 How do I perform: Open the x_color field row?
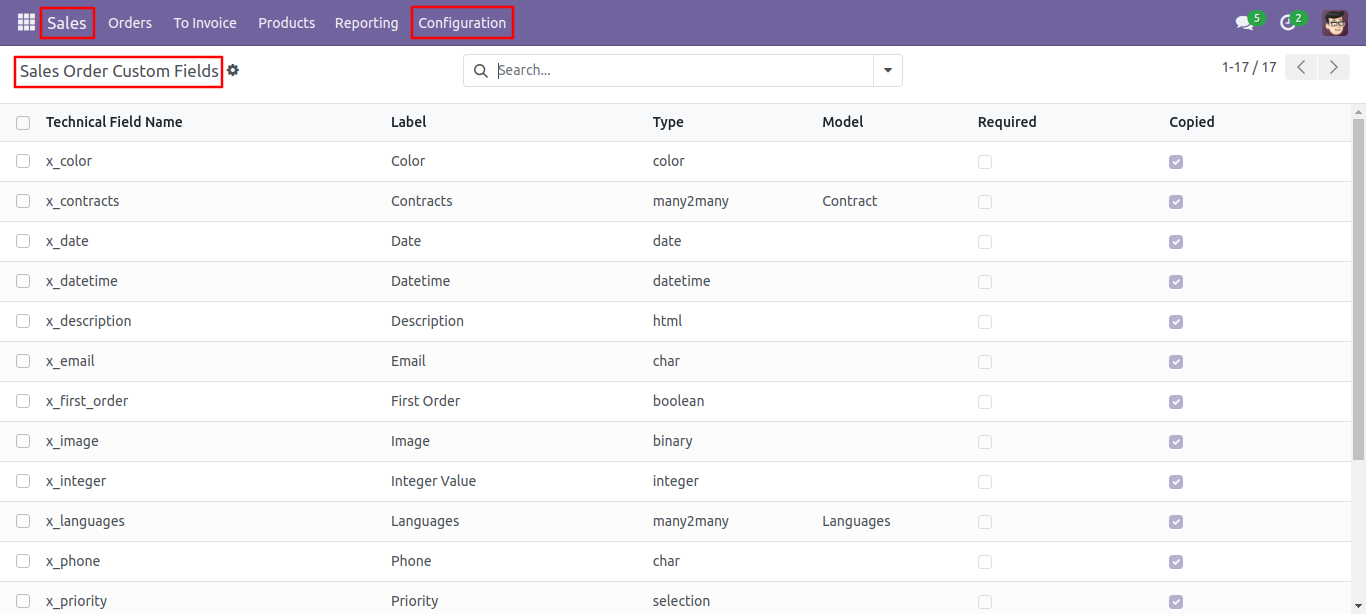676,161
